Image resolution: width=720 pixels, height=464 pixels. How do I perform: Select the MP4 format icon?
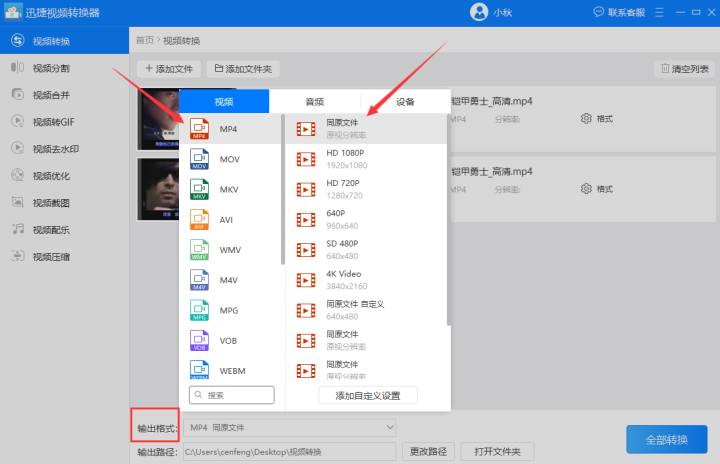pos(199,129)
